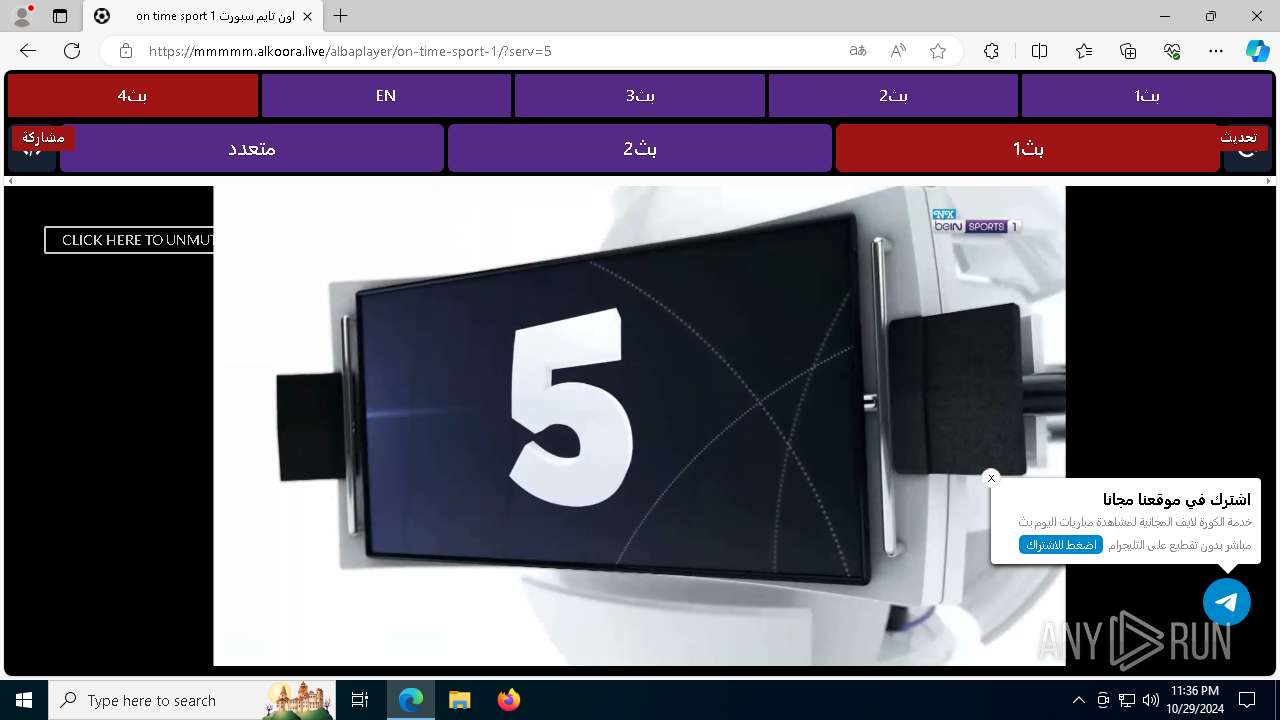Open a new browser tab

(341, 16)
